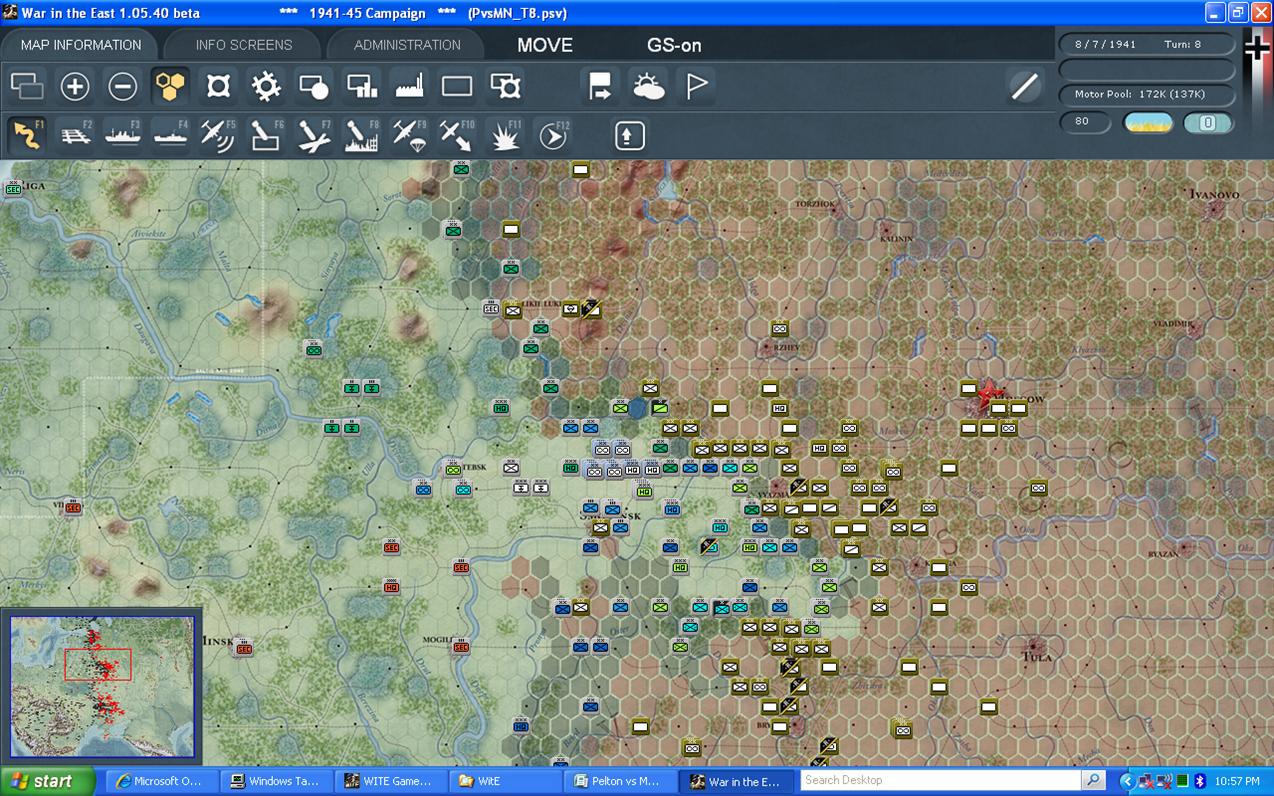Open the MAP INFORMATION tab

click(x=81, y=45)
